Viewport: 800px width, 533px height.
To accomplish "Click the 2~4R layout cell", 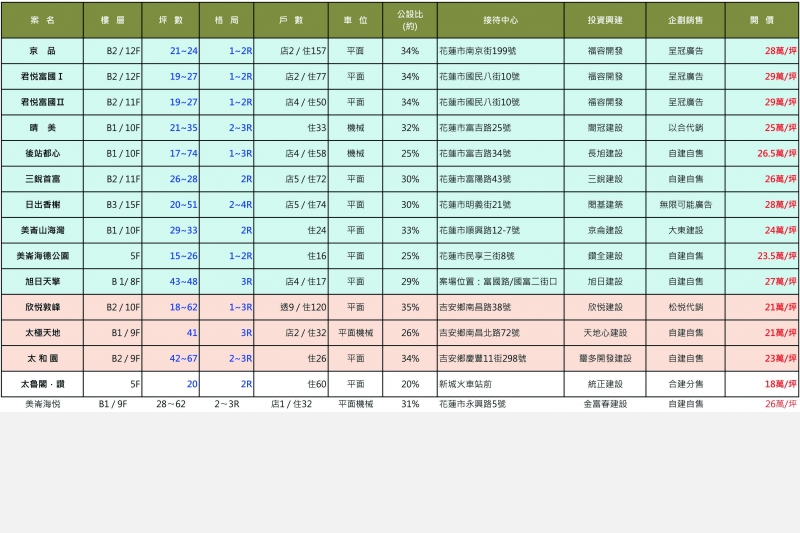I will pyautogui.click(x=227, y=205).
